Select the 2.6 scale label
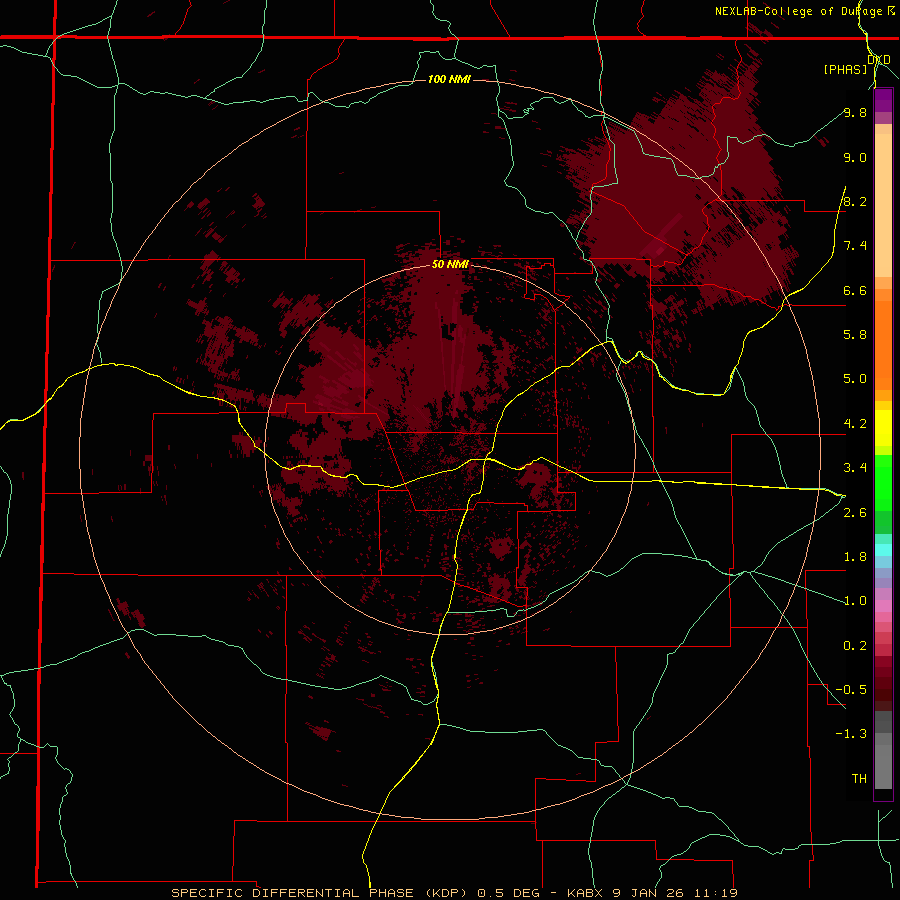900x900 pixels. pos(855,513)
